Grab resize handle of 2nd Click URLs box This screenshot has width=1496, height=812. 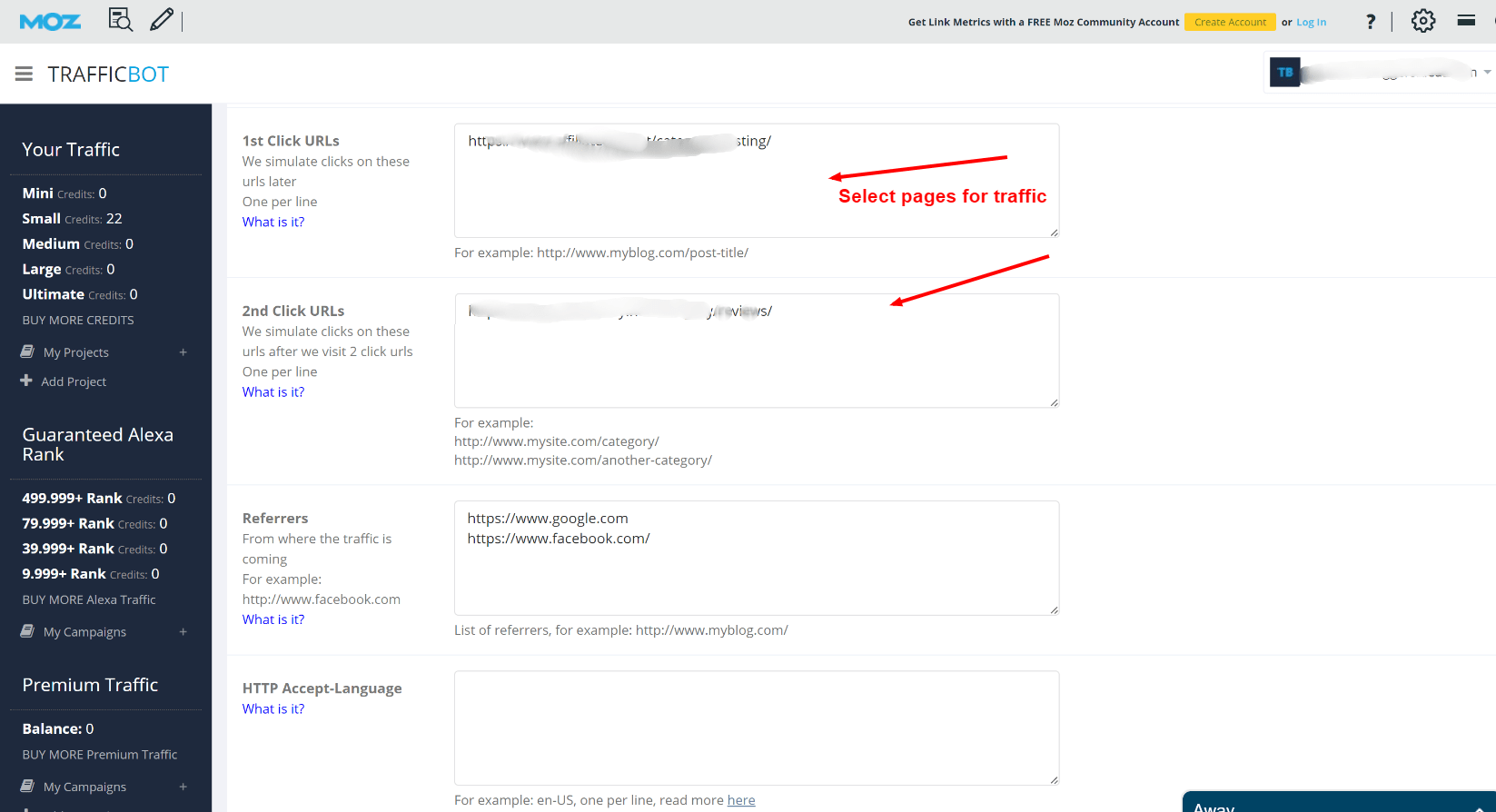point(1054,402)
